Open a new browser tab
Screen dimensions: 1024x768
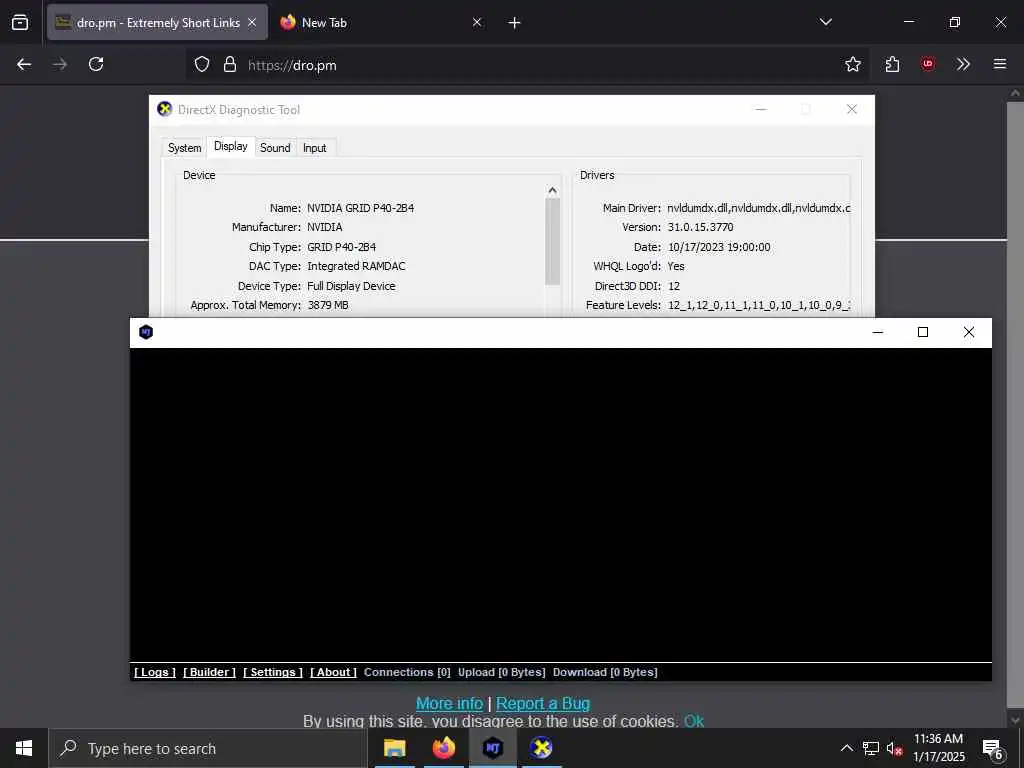click(x=515, y=23)
